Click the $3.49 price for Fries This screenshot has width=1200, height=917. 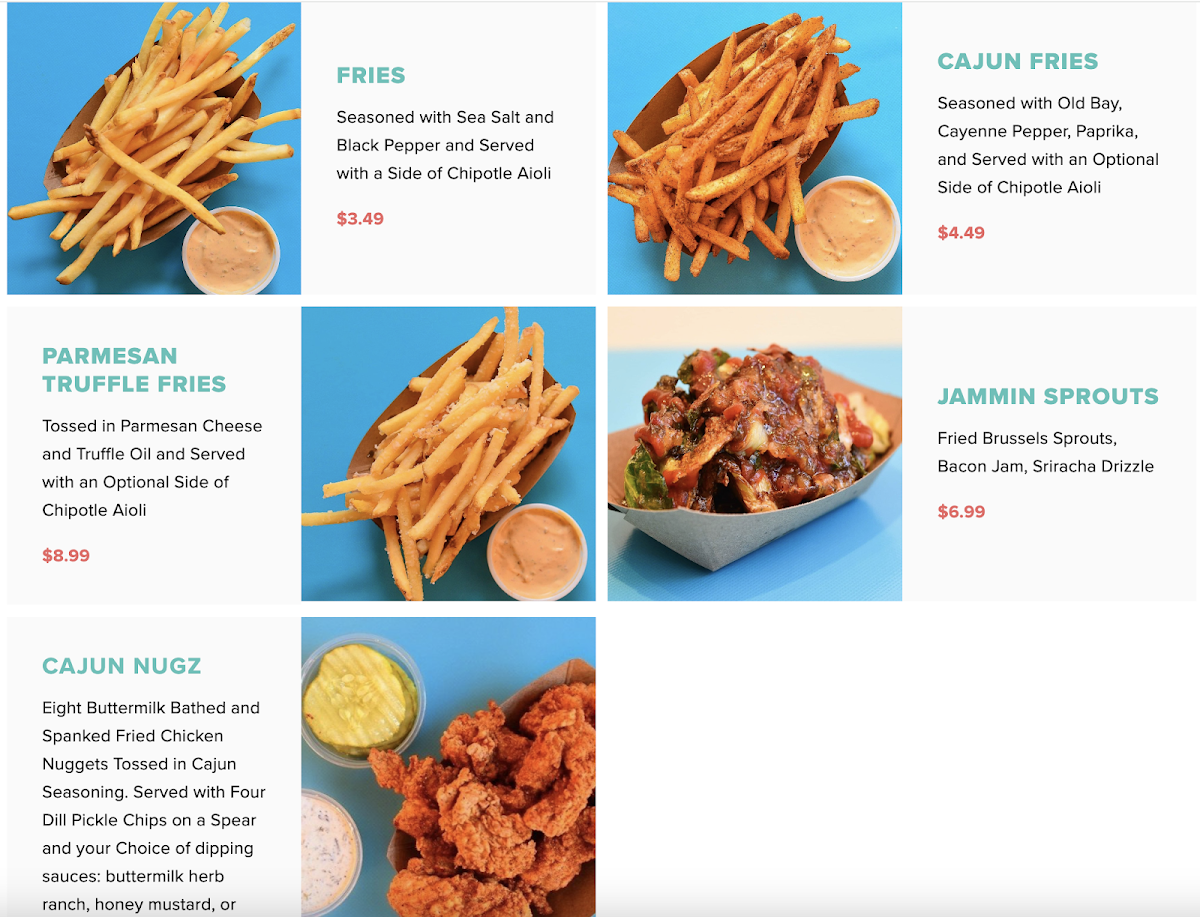[x=360, y=219]
